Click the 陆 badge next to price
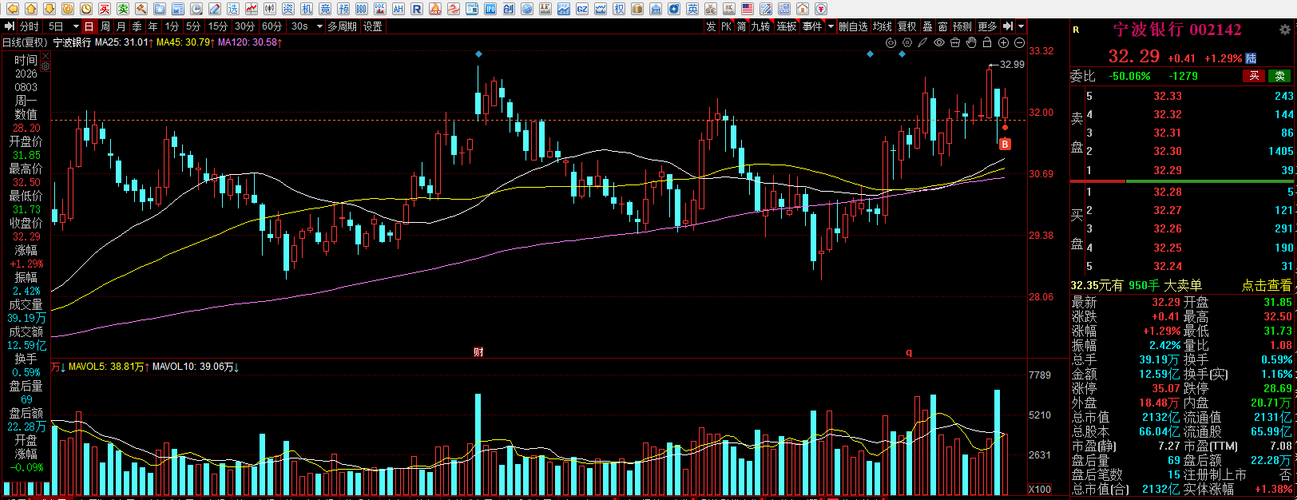The image size is (1297, 500). coord(1251,58)
